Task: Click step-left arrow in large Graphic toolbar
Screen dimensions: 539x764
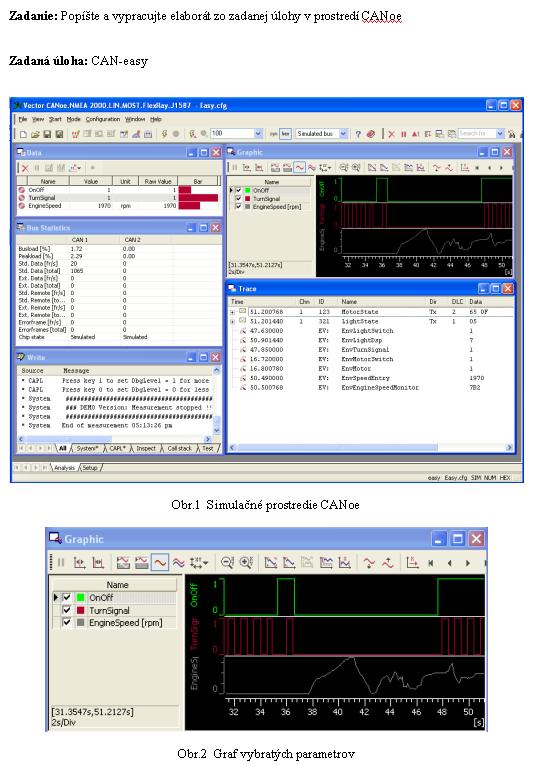Action: tap(449, 563)
